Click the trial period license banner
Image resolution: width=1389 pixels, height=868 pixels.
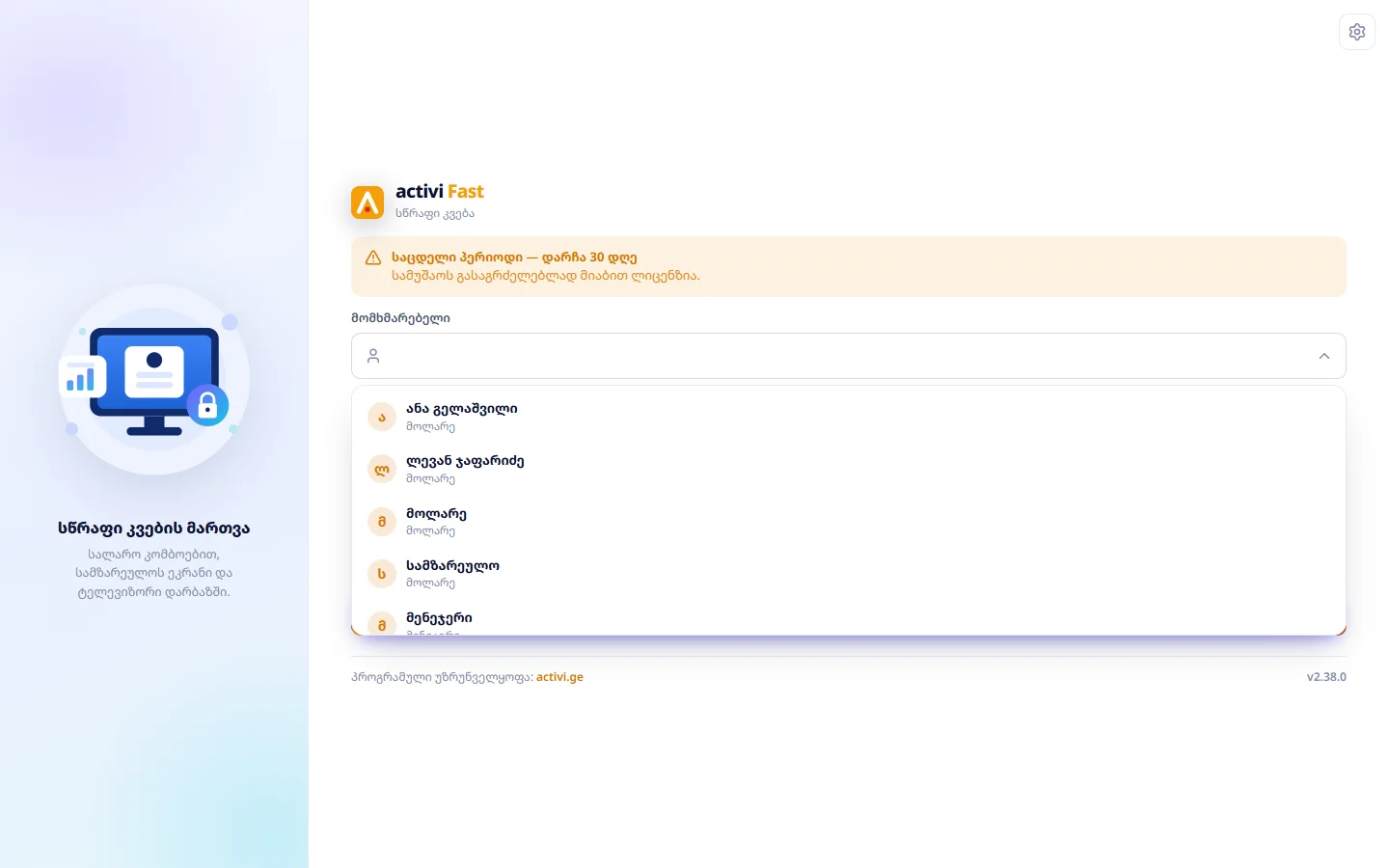coord(849,266)
